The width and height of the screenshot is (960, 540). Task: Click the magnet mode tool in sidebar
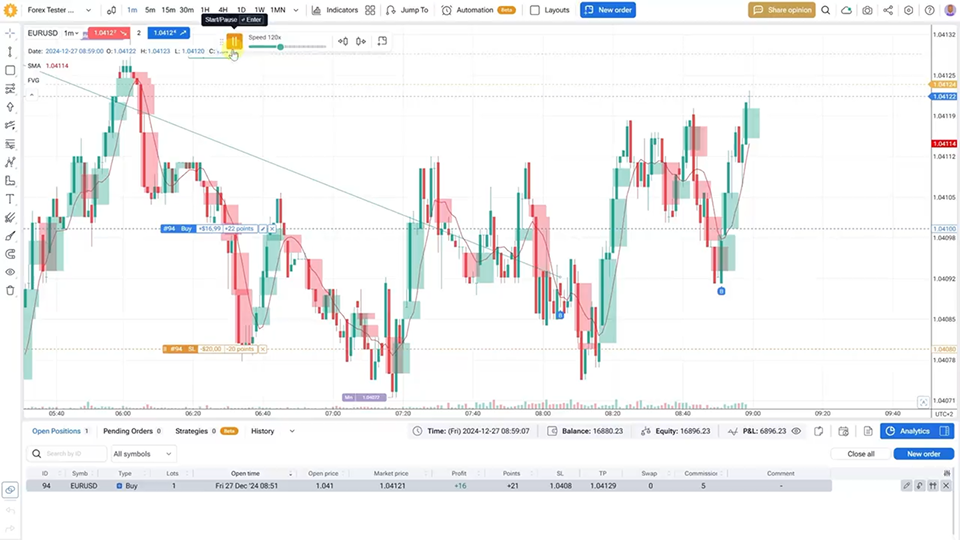click(10, 254)
